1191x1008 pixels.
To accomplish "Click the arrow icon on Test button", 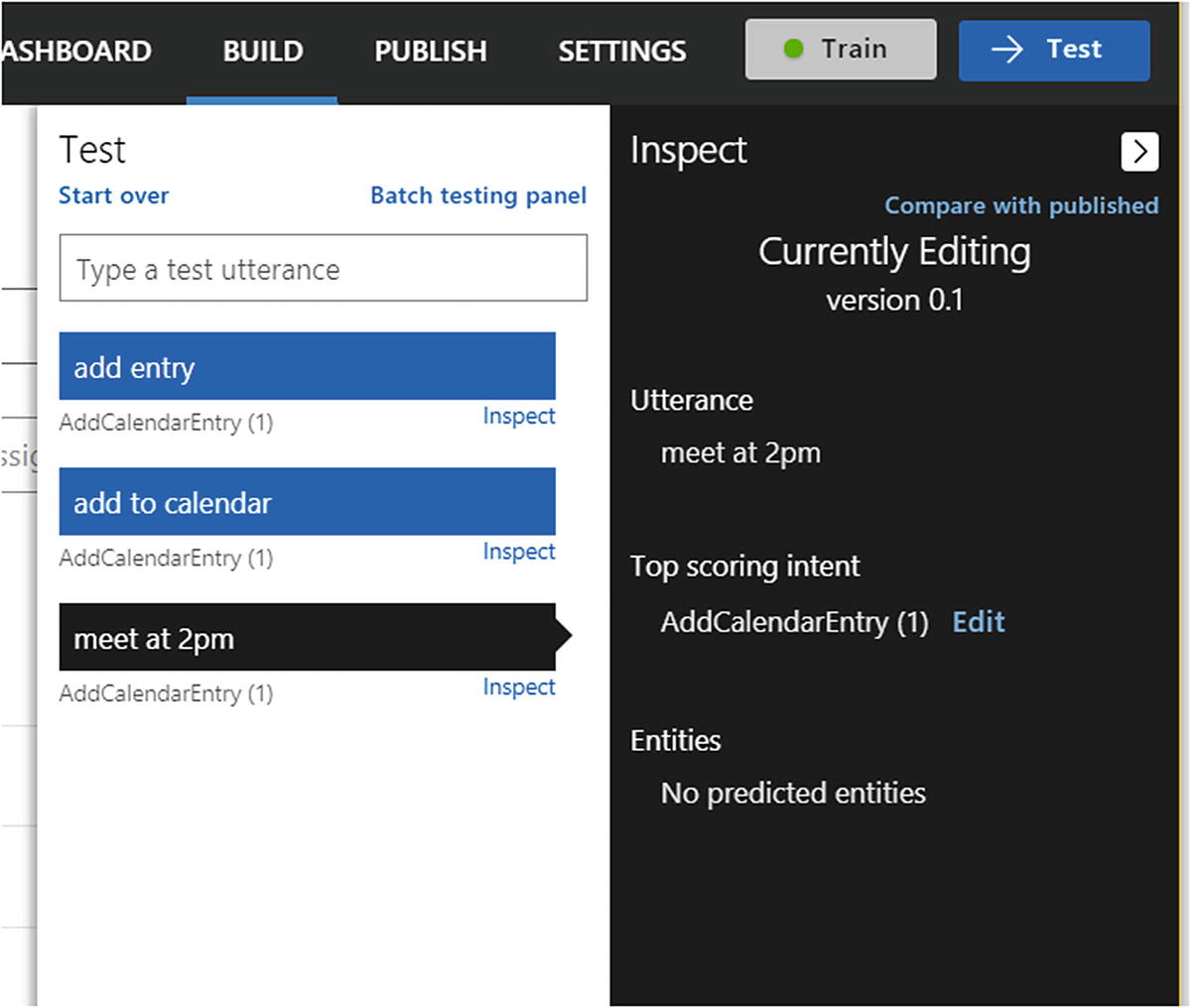I will (x=1006, y=50).
